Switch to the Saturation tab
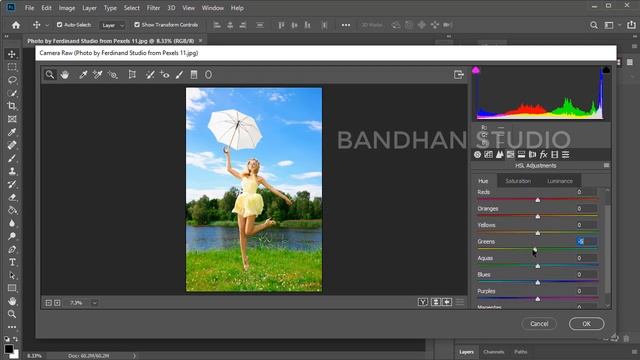Image resolution: width=640 pixels, height=360 pixels. tap(518, 181)
